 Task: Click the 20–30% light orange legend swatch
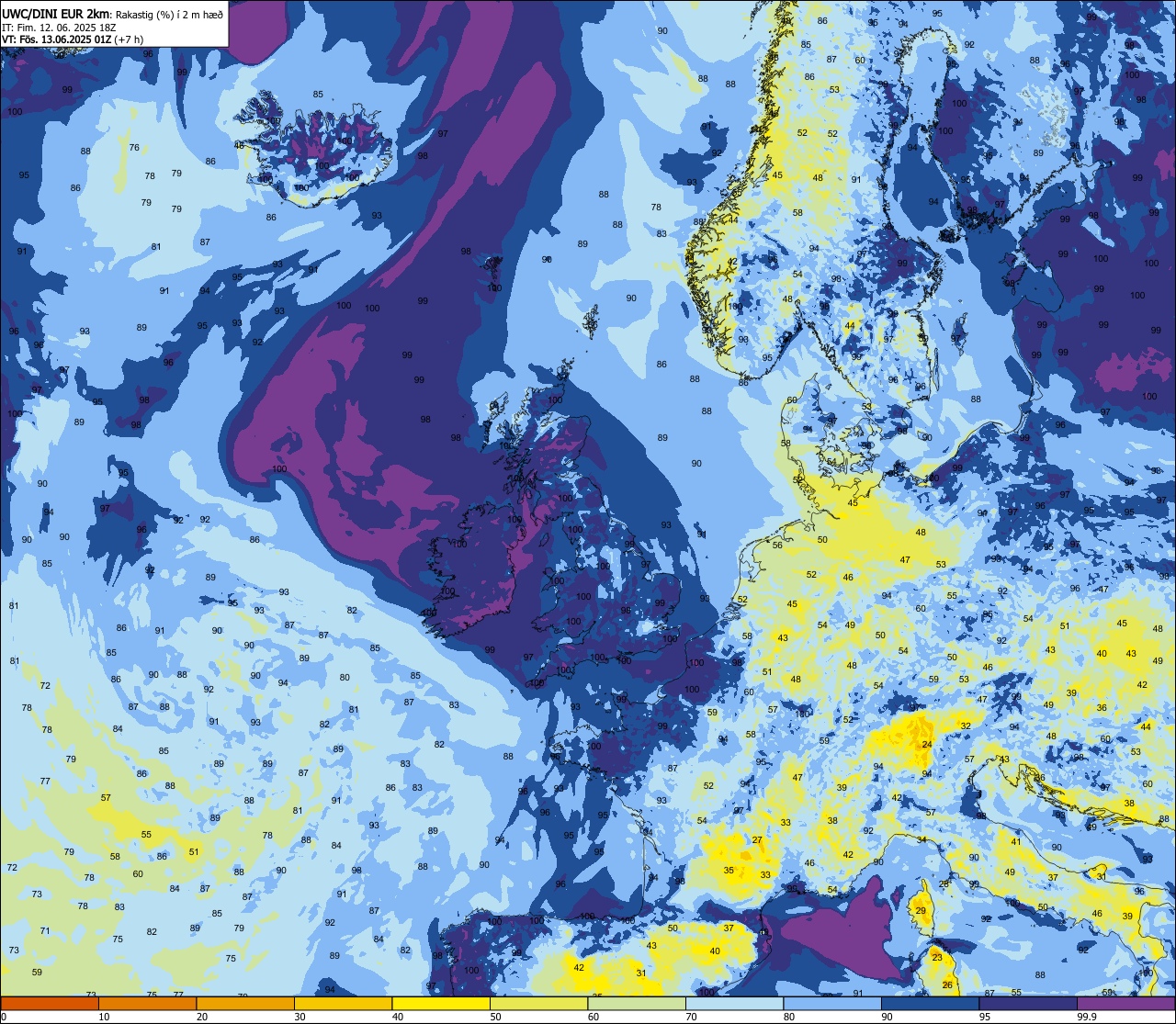pos(245,1003)
